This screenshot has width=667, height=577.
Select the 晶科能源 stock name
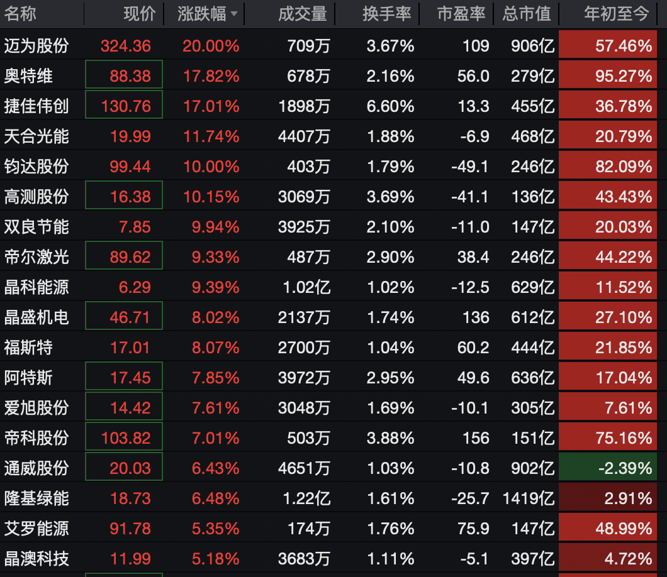tap(36, 287)
